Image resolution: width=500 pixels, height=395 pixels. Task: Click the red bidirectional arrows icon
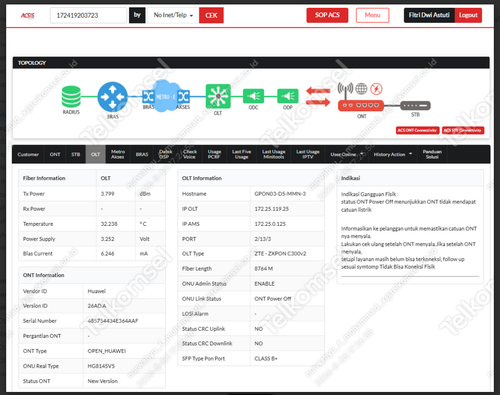(x=318, y=96)
